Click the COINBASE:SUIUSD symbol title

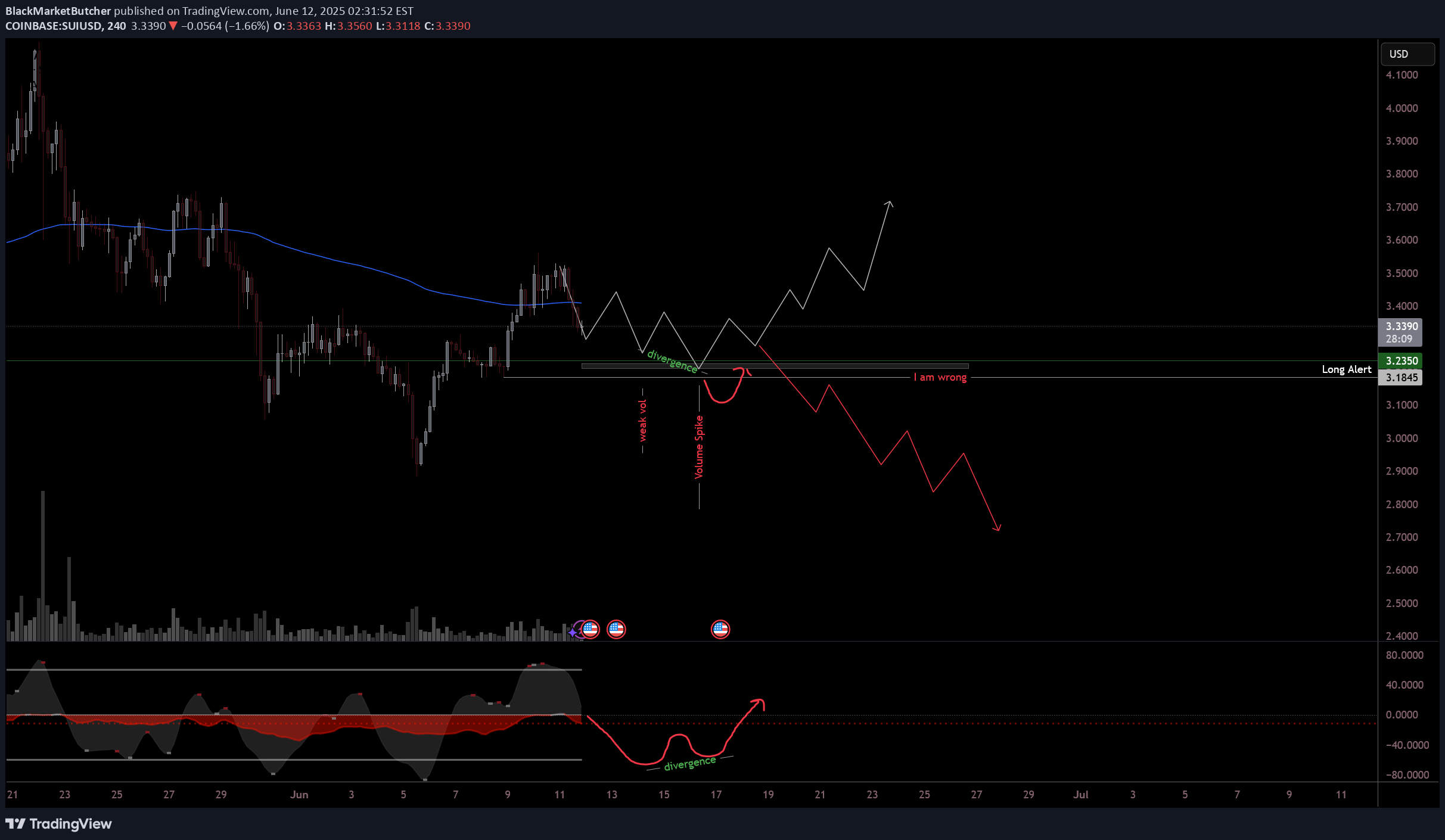[54, 26]
